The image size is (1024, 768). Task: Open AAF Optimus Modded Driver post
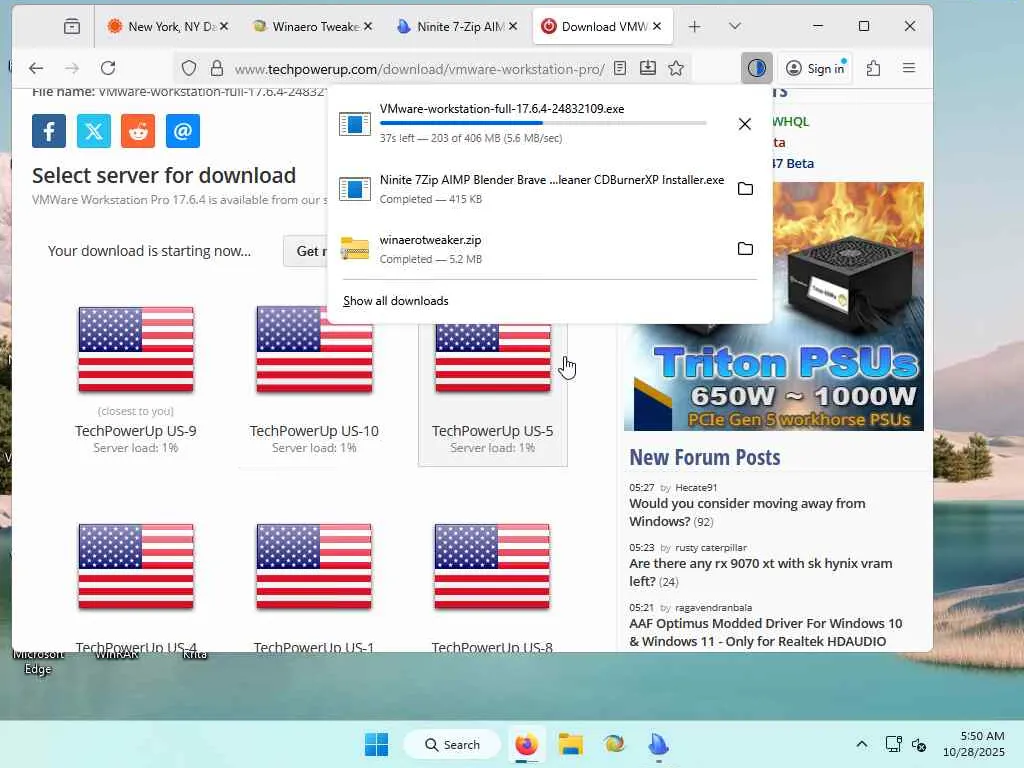click(x=765, y=633)
